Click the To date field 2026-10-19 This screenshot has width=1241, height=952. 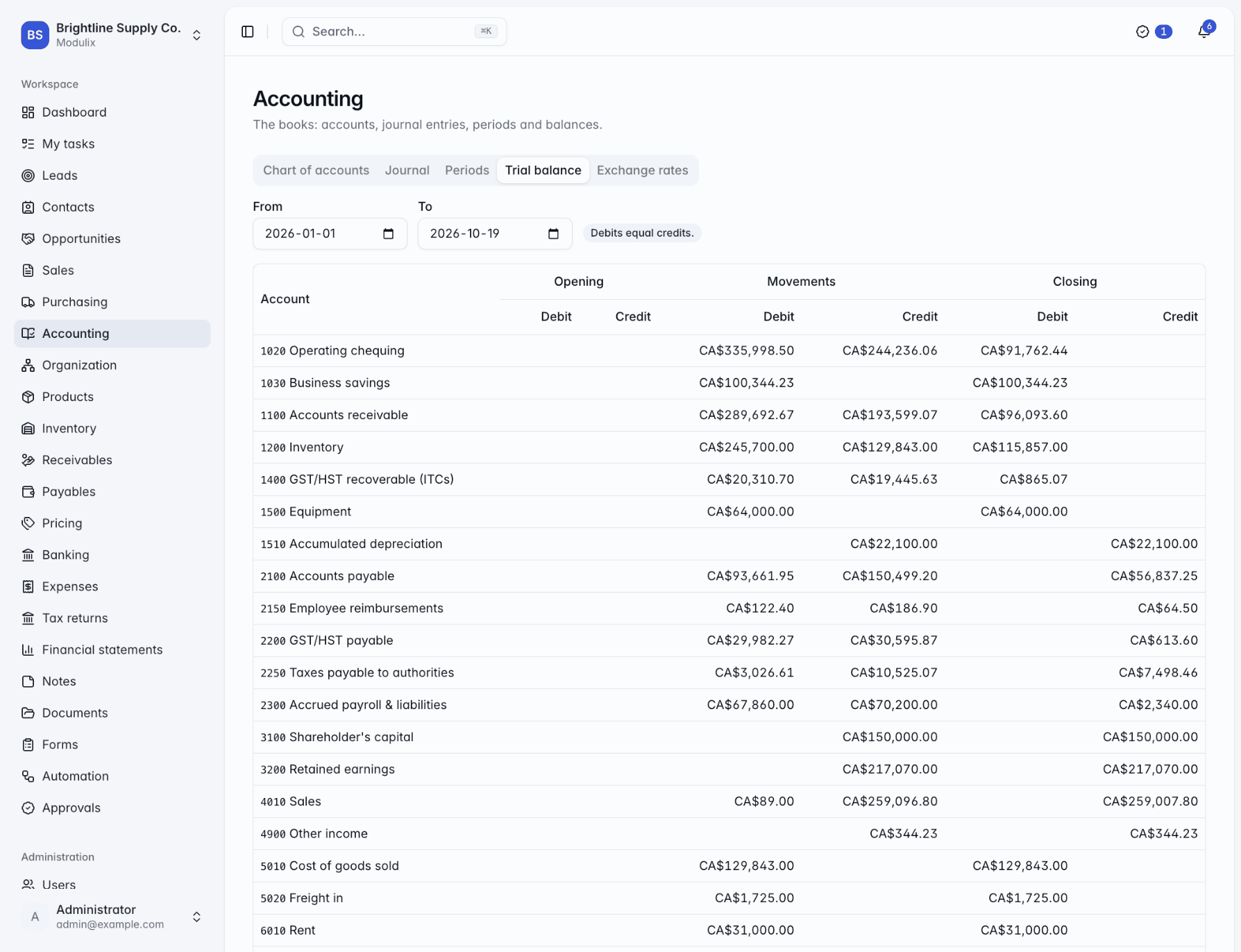[x=495, y=234]
